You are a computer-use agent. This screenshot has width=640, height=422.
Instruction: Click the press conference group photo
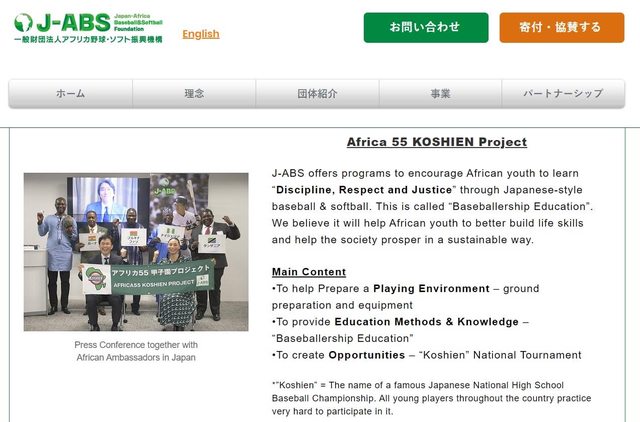(136, 252)
